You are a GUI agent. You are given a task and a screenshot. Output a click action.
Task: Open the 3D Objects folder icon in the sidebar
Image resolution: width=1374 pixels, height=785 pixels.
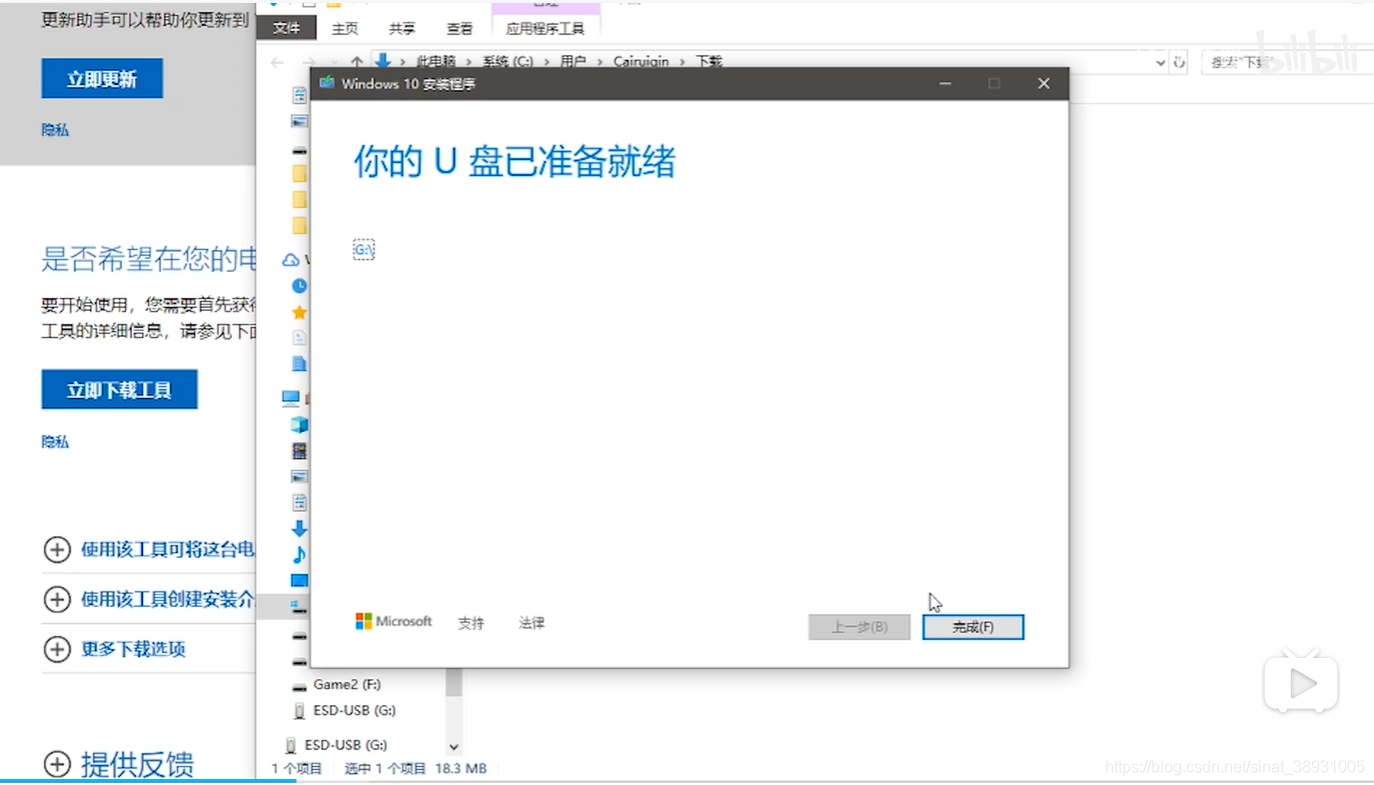(299, 424)
